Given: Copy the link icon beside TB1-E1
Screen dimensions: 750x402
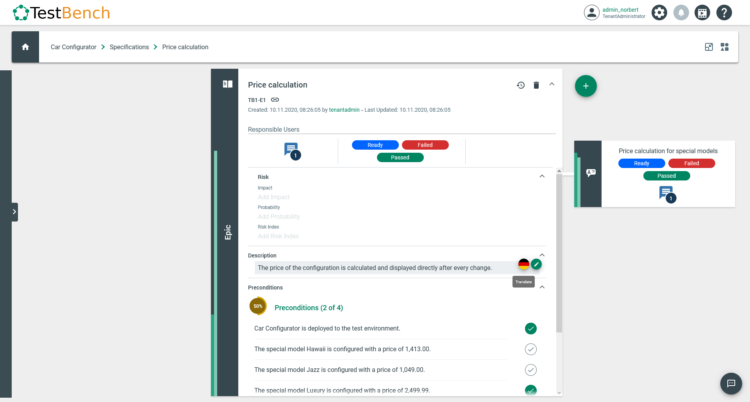Looking at the screenshot, I should (x=275, y=100).
